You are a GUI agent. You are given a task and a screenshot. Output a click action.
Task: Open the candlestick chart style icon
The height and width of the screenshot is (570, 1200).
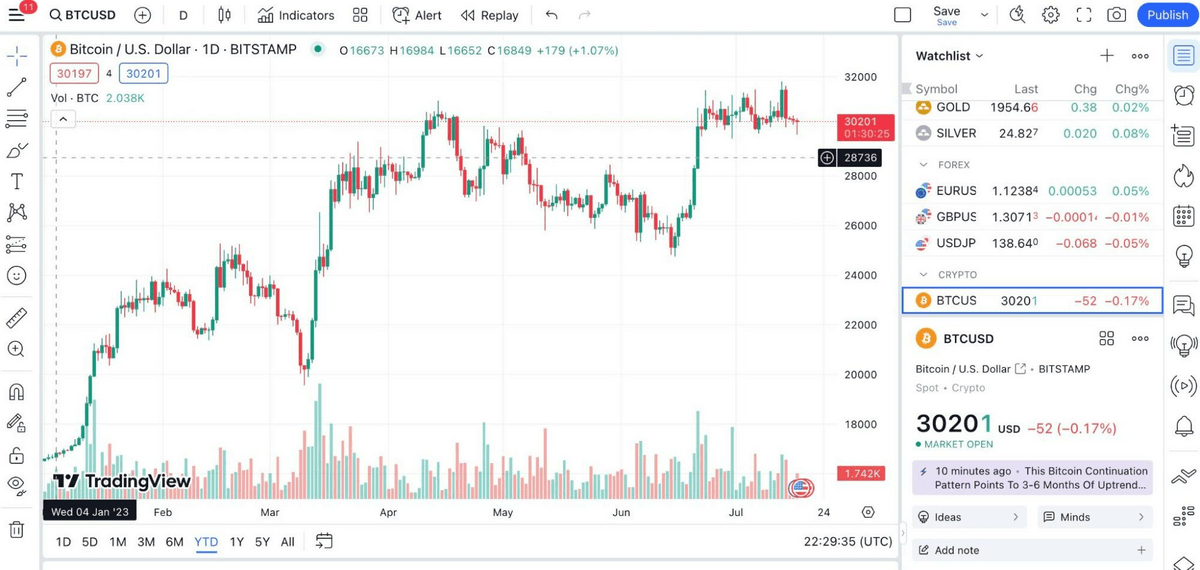[x=224, y=15]
